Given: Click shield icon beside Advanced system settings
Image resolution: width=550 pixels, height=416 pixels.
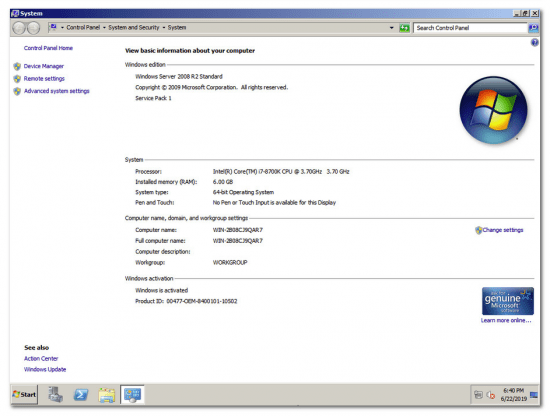Looking at the screenshot, I should coord(17,91).
